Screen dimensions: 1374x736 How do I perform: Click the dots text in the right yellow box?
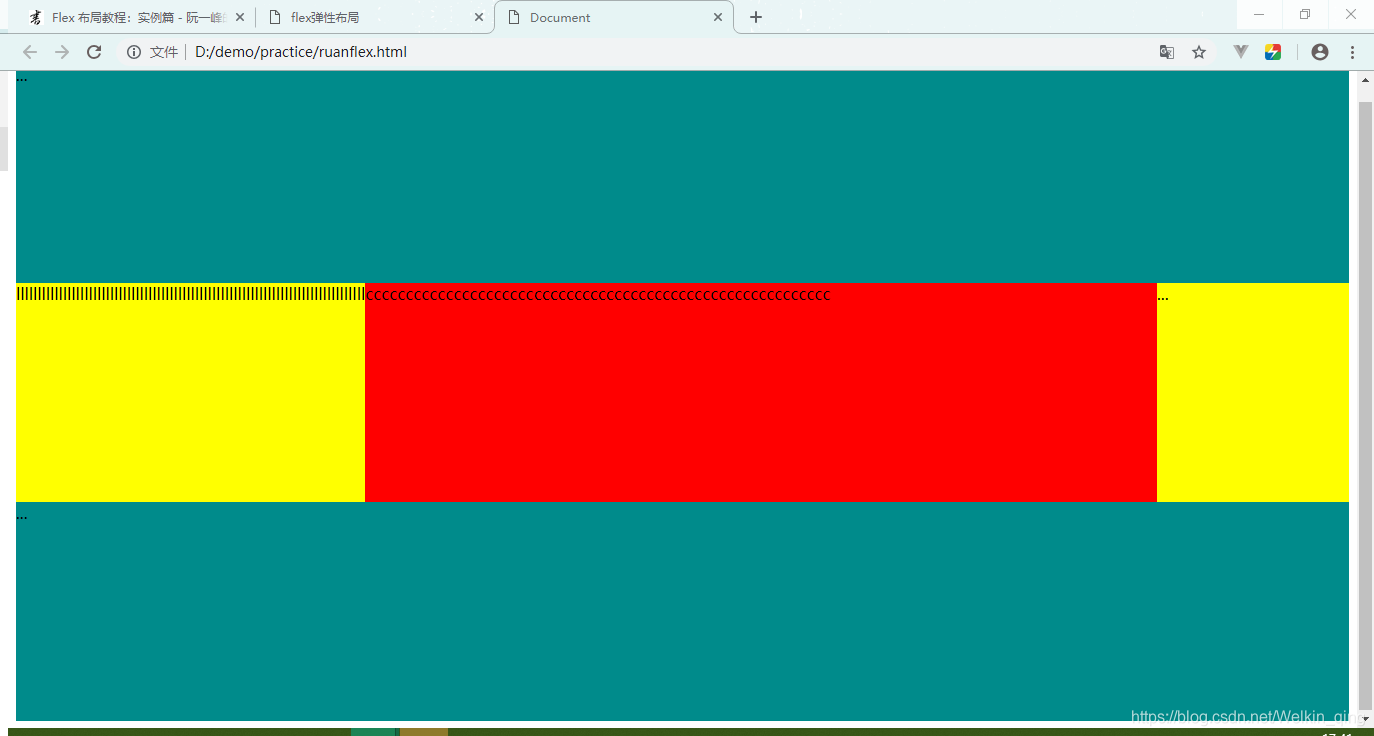click(x=1163, y=298)
